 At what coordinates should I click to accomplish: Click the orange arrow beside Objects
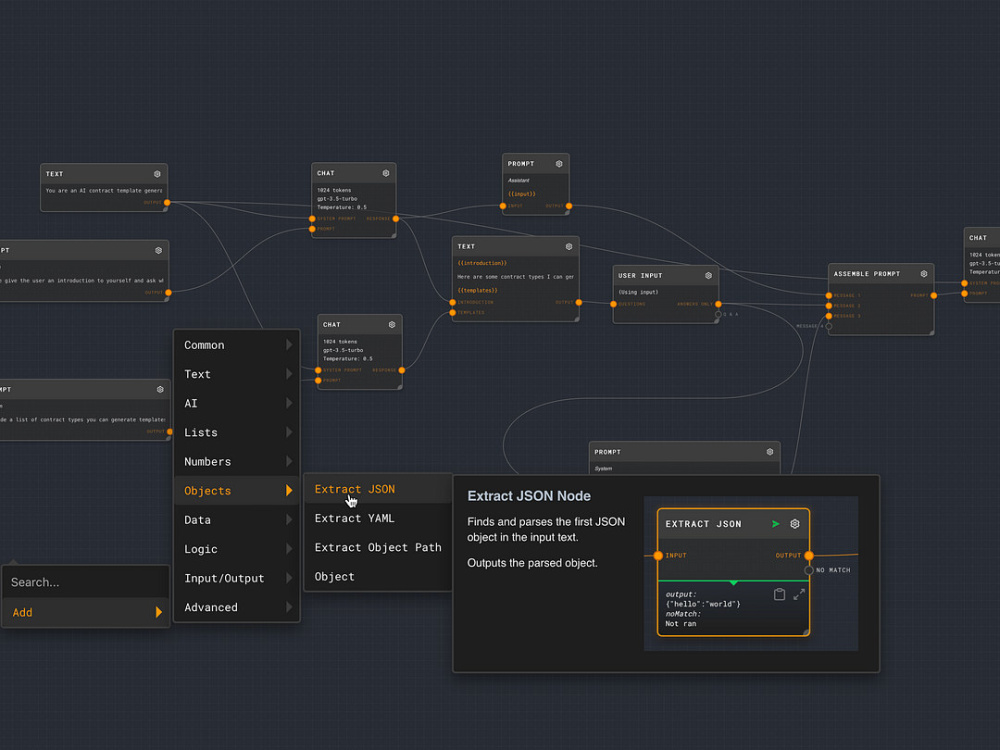pyautogui.click(x=289, y=490)
